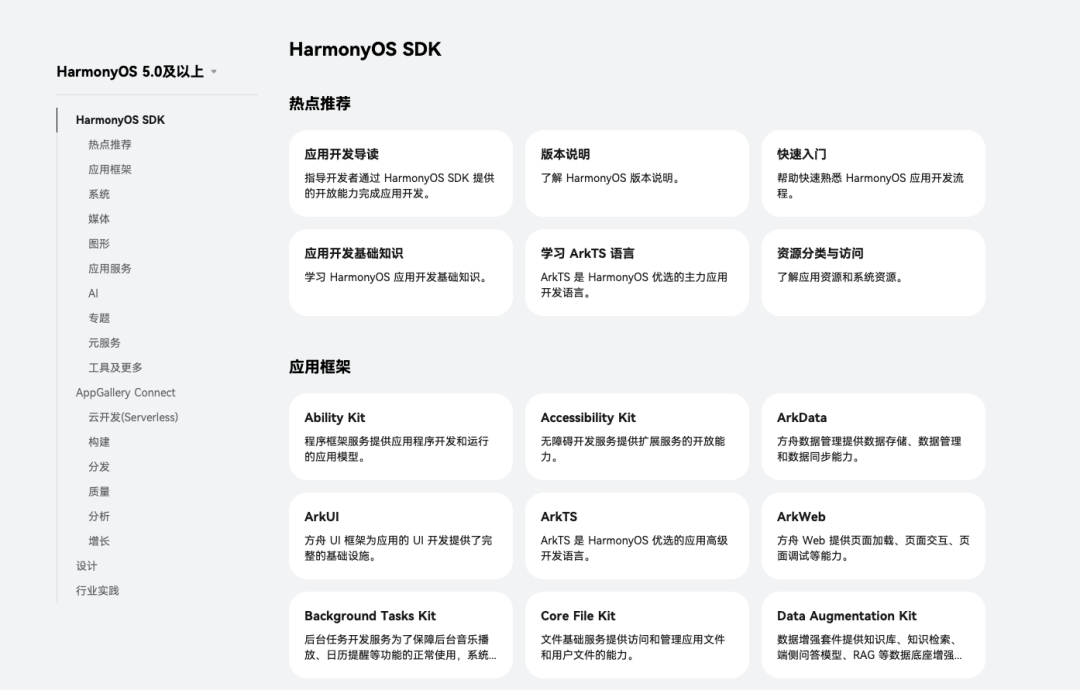Open the Data Augmentation Kit card
This screenshot has width=1080, height=690.
coord(873,635)
